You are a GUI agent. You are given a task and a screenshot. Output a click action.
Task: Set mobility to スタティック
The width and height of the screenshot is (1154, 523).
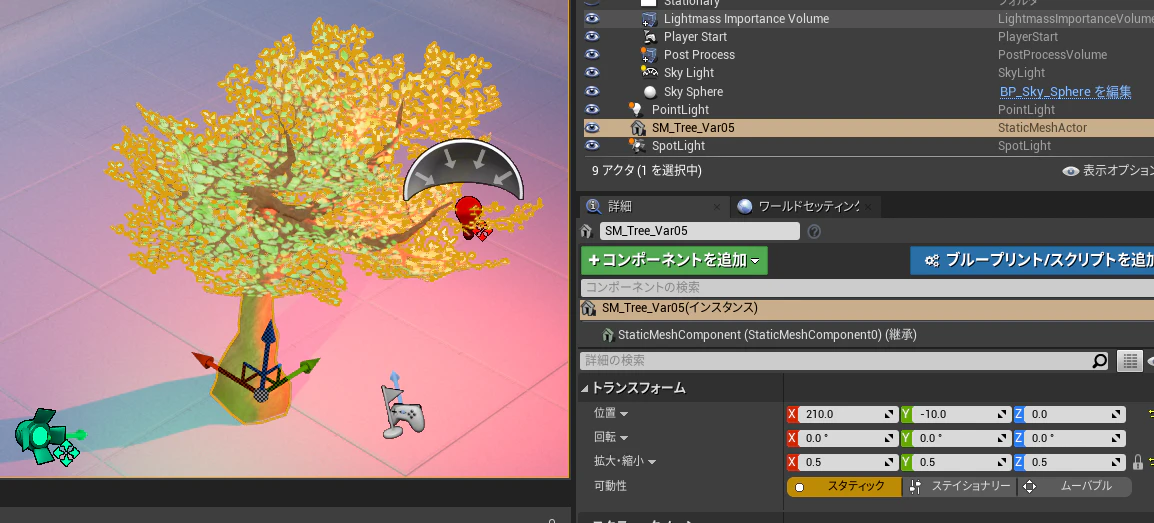(844, 486)
